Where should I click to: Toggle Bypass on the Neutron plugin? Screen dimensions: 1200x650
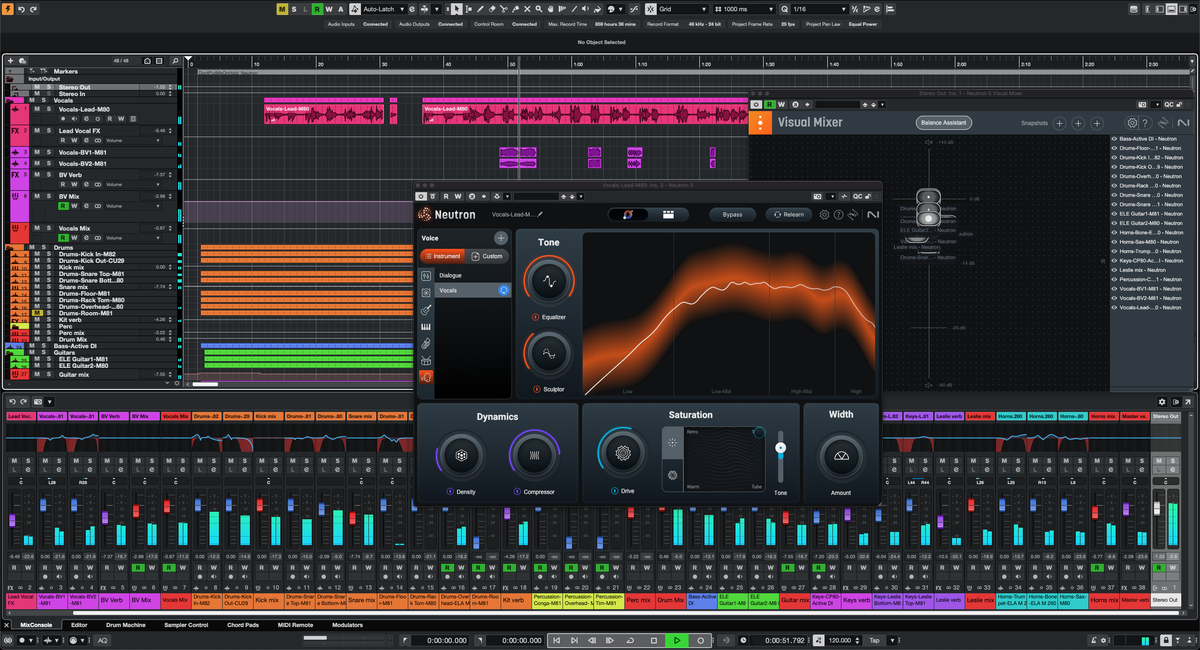pyautogui.click(x=733, y=214)
